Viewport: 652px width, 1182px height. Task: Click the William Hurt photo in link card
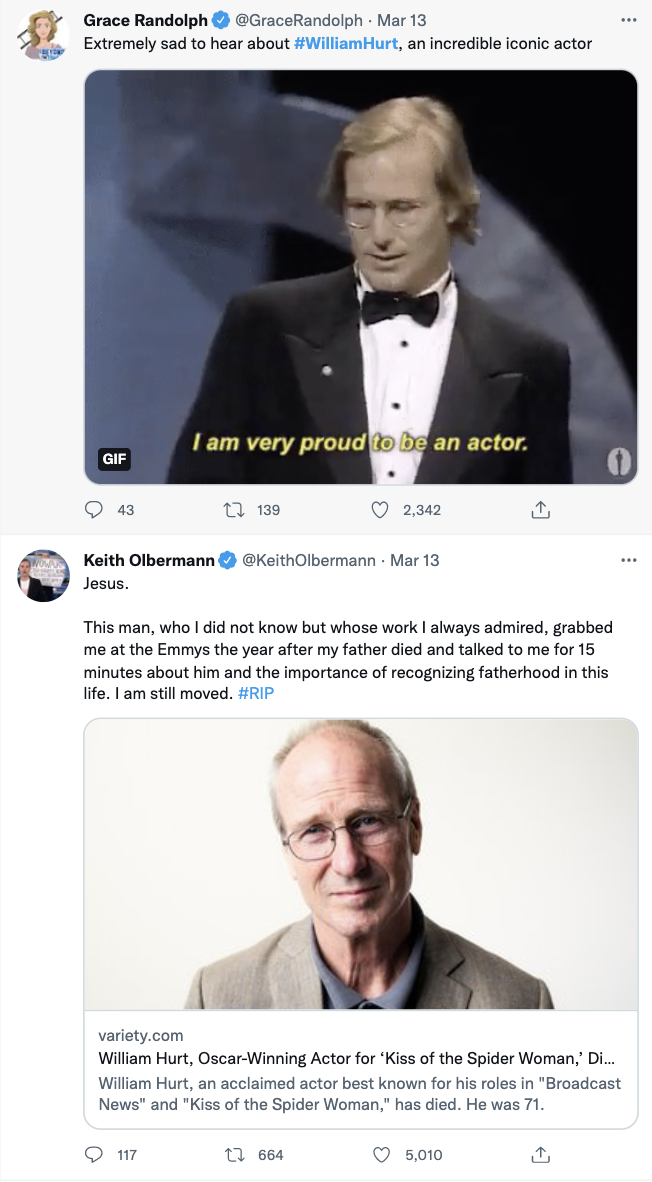[360, 864]
